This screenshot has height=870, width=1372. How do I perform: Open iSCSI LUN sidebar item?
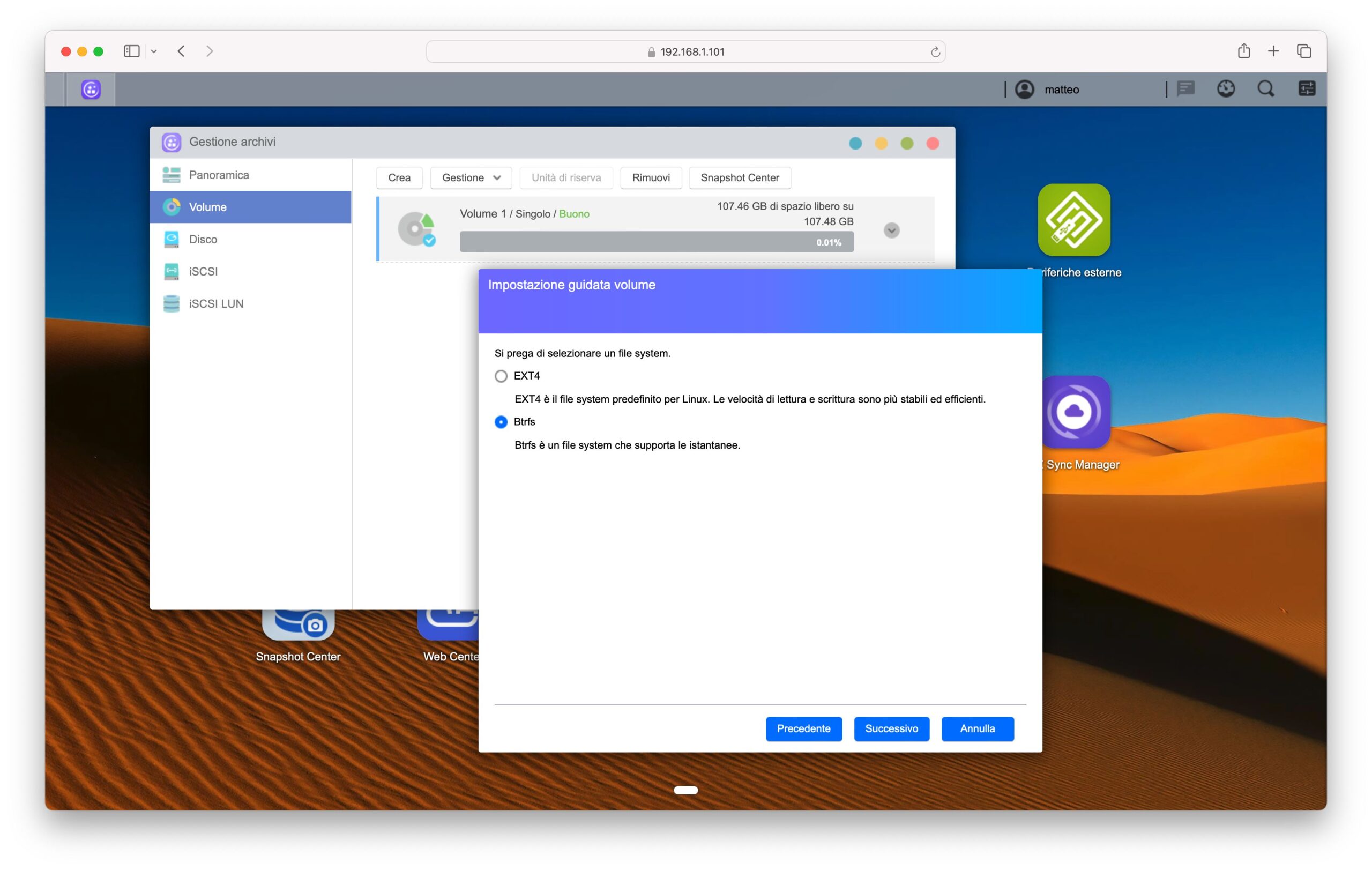pos(216,304)
